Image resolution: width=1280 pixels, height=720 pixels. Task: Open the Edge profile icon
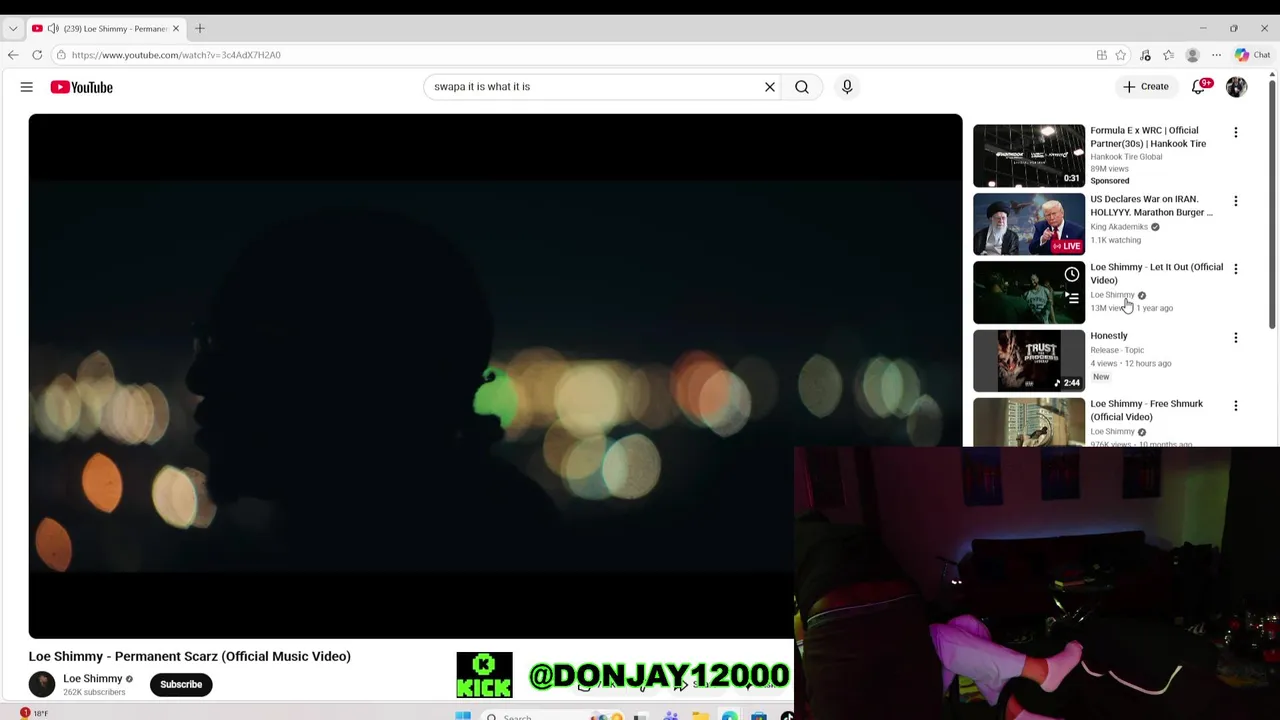1192,55
